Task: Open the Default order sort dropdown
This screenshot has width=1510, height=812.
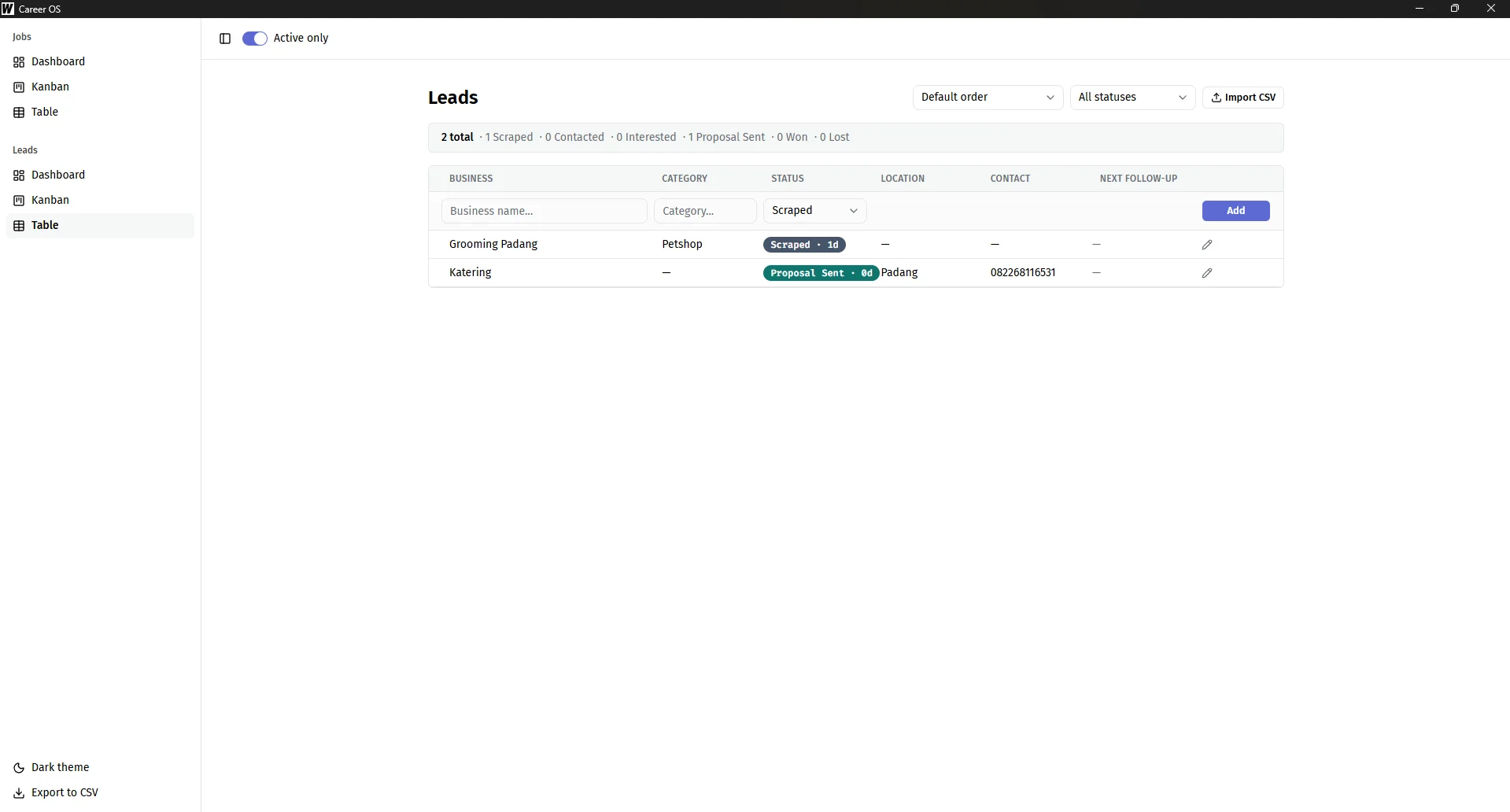Action: tap(988, 98)
